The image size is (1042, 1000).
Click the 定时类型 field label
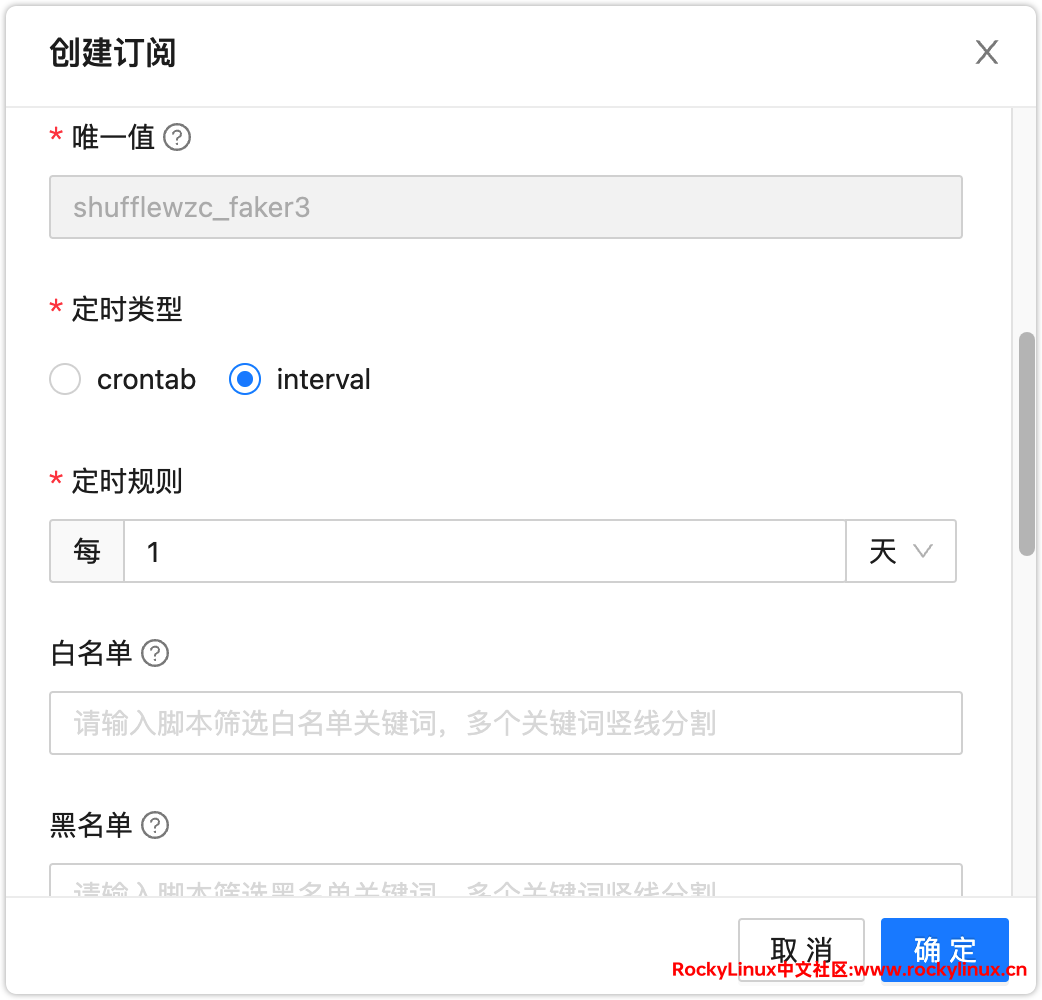pyautogui.click(x=127, y=310)
